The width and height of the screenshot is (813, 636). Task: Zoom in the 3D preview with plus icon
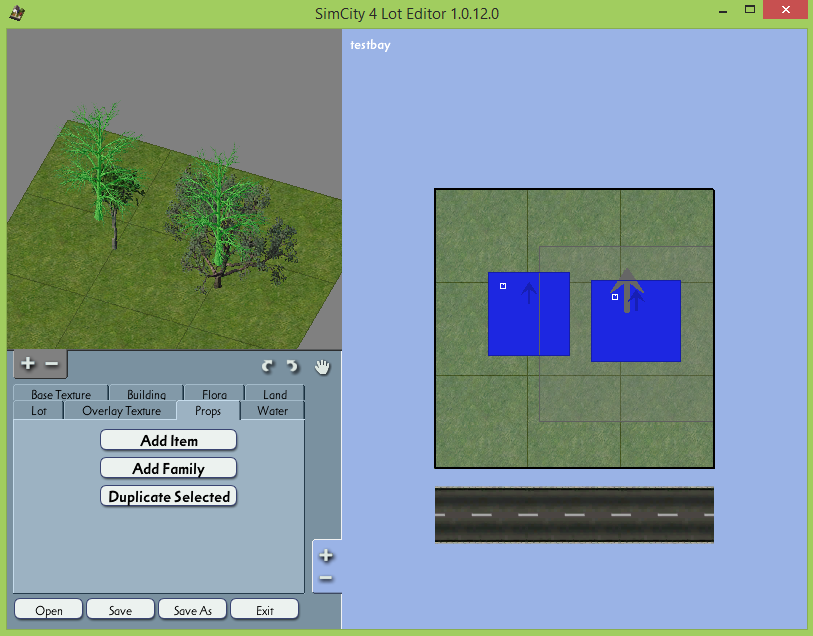point(28,364)
